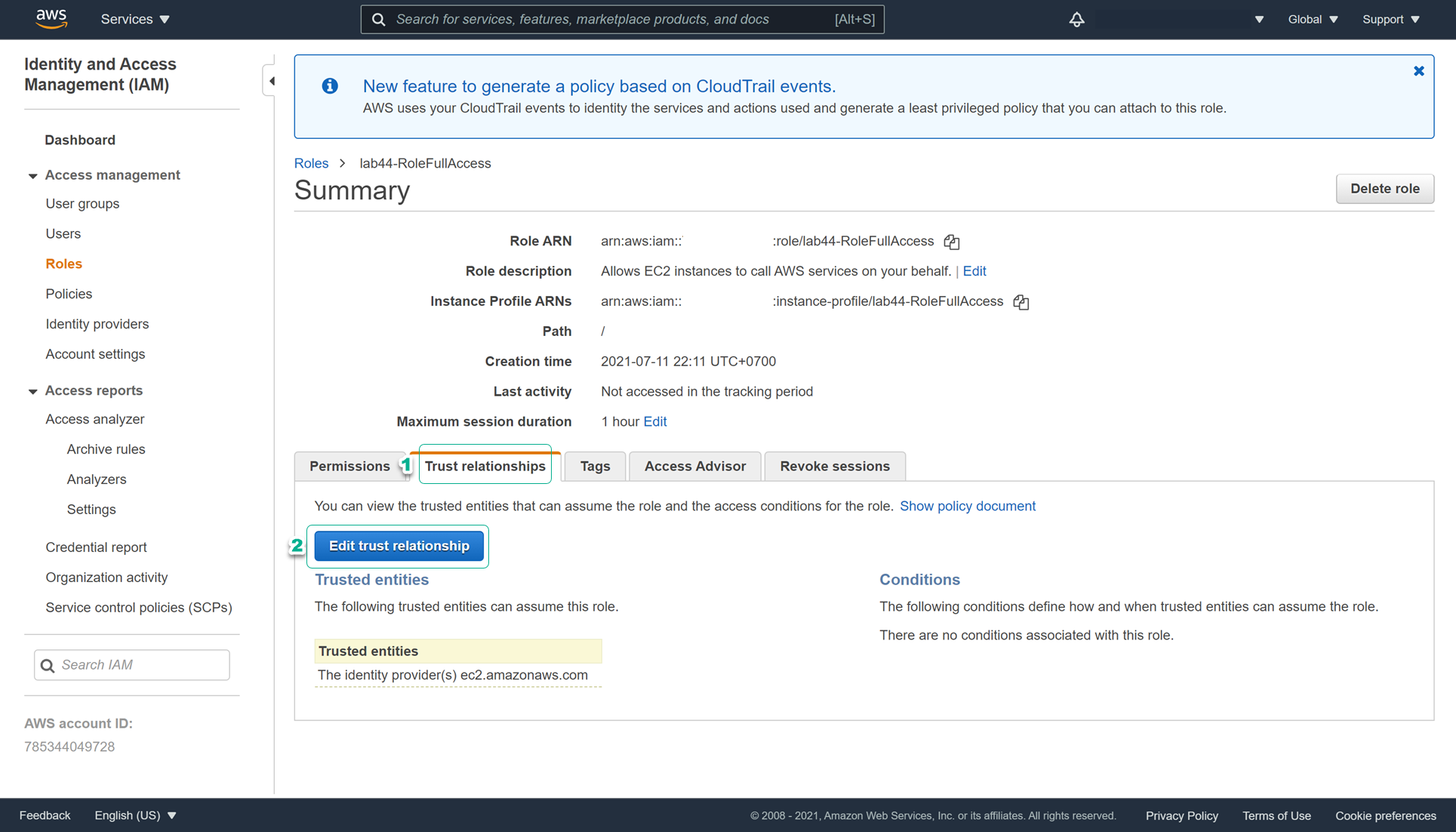Switch to the Access Advisor tab
The height and width of the screenshot is (832, 1456).
pyautogui.click(x=694, y=465)
